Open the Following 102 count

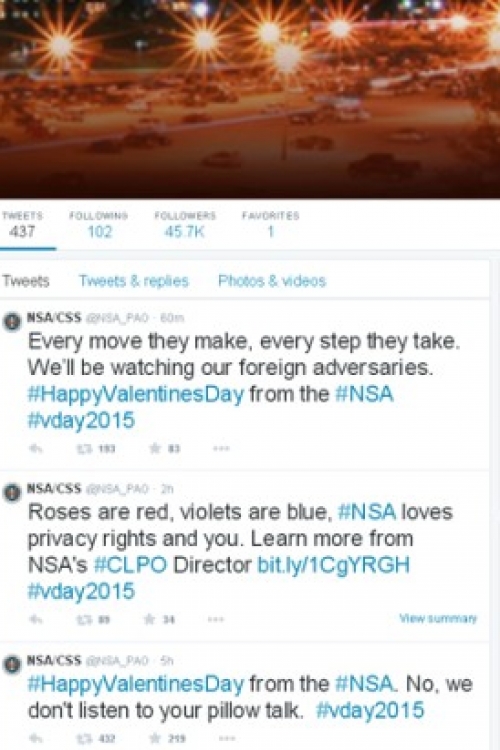coord(99,224)
